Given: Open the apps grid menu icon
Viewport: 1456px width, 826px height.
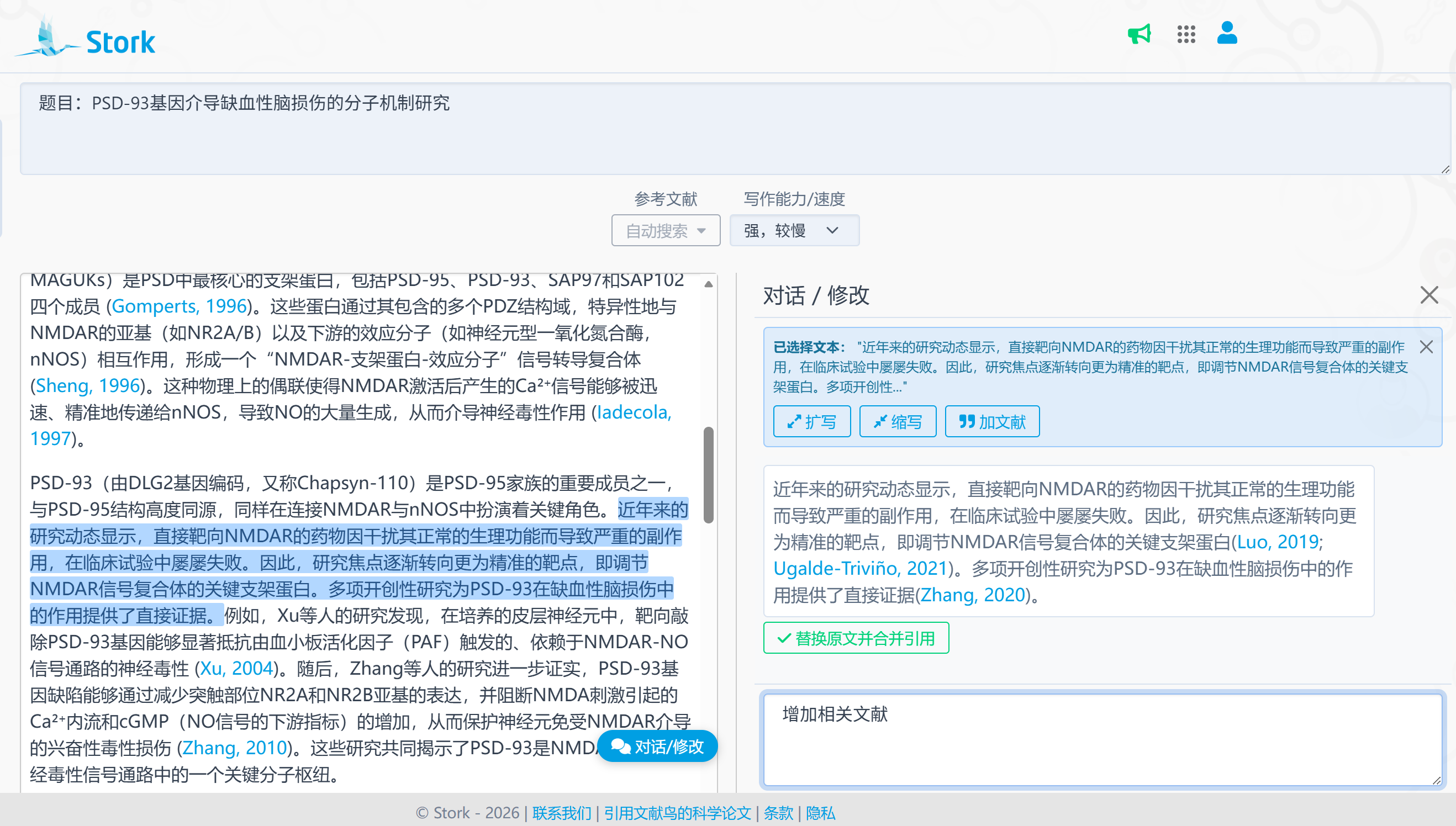Looking at the screenshot, I should [1186, 34].
